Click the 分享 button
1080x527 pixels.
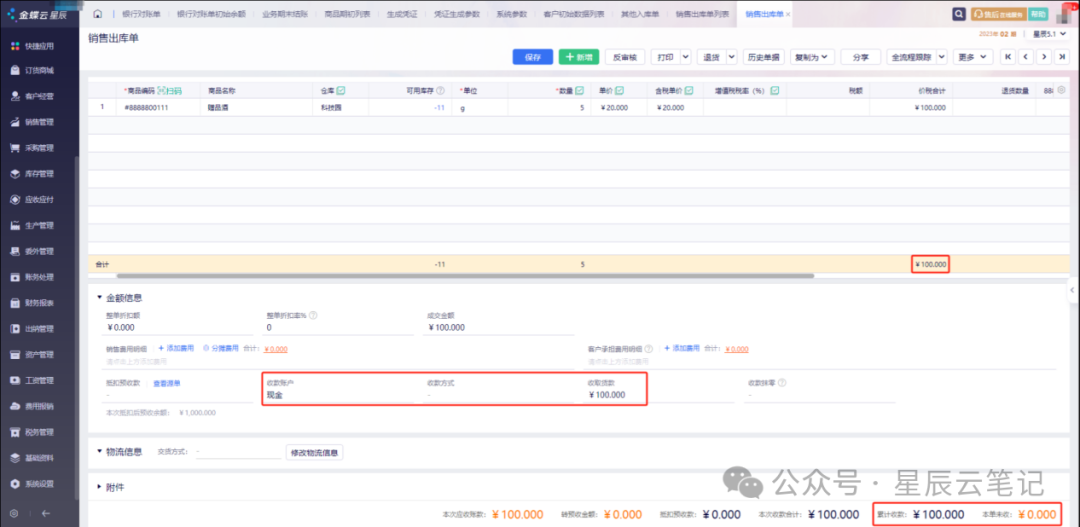[860, 57]
